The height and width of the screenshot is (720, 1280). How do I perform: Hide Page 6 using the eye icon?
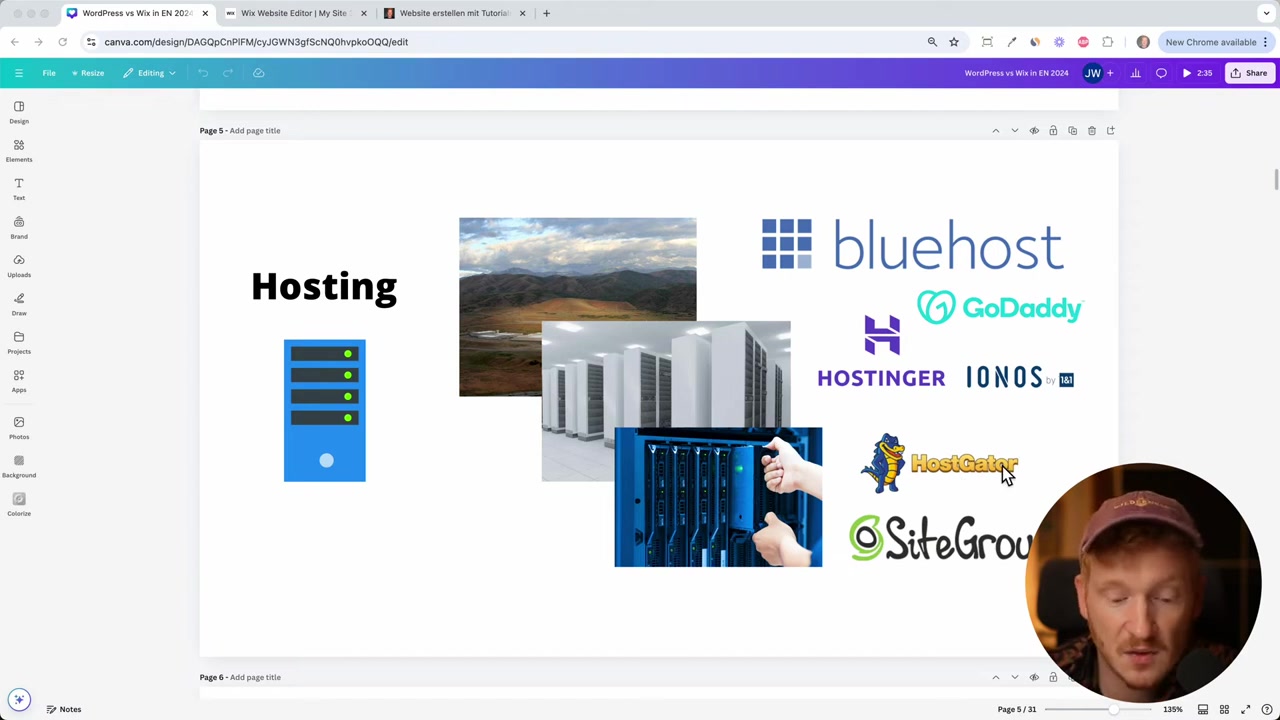[1034, 678]
